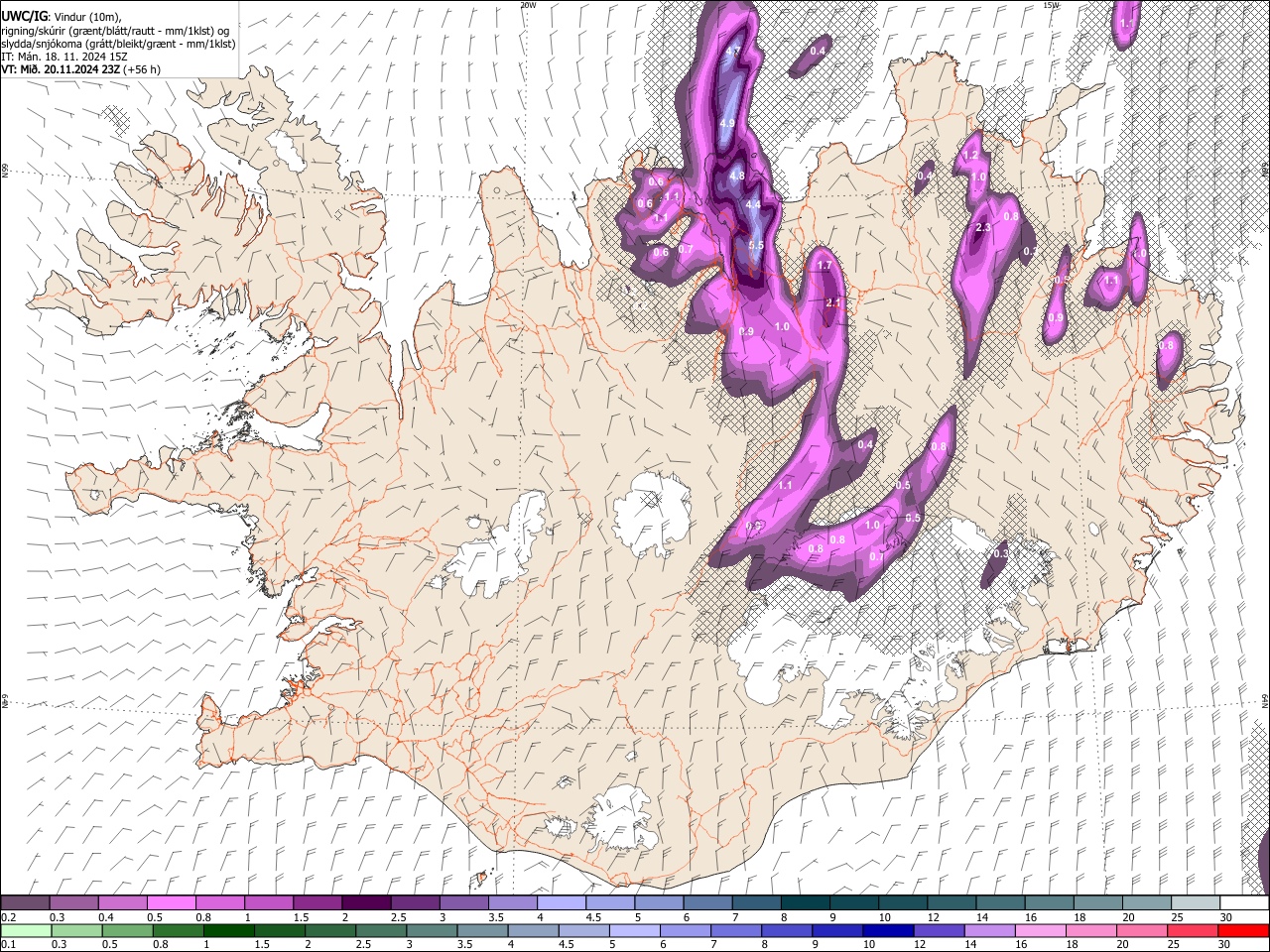
Task: Pick the darkest purple swatch labeled 2 in snow legend
Action: point(365,902)
